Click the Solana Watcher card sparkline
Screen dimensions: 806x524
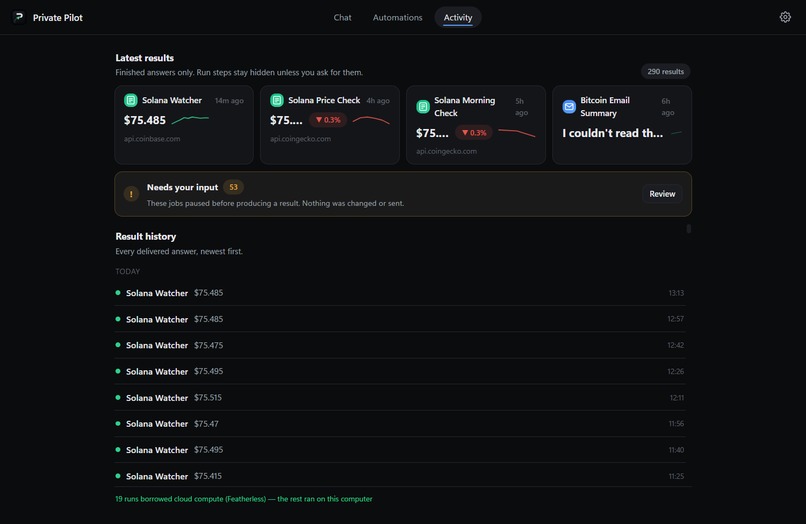pyautogui.click(x=190, y=120)
